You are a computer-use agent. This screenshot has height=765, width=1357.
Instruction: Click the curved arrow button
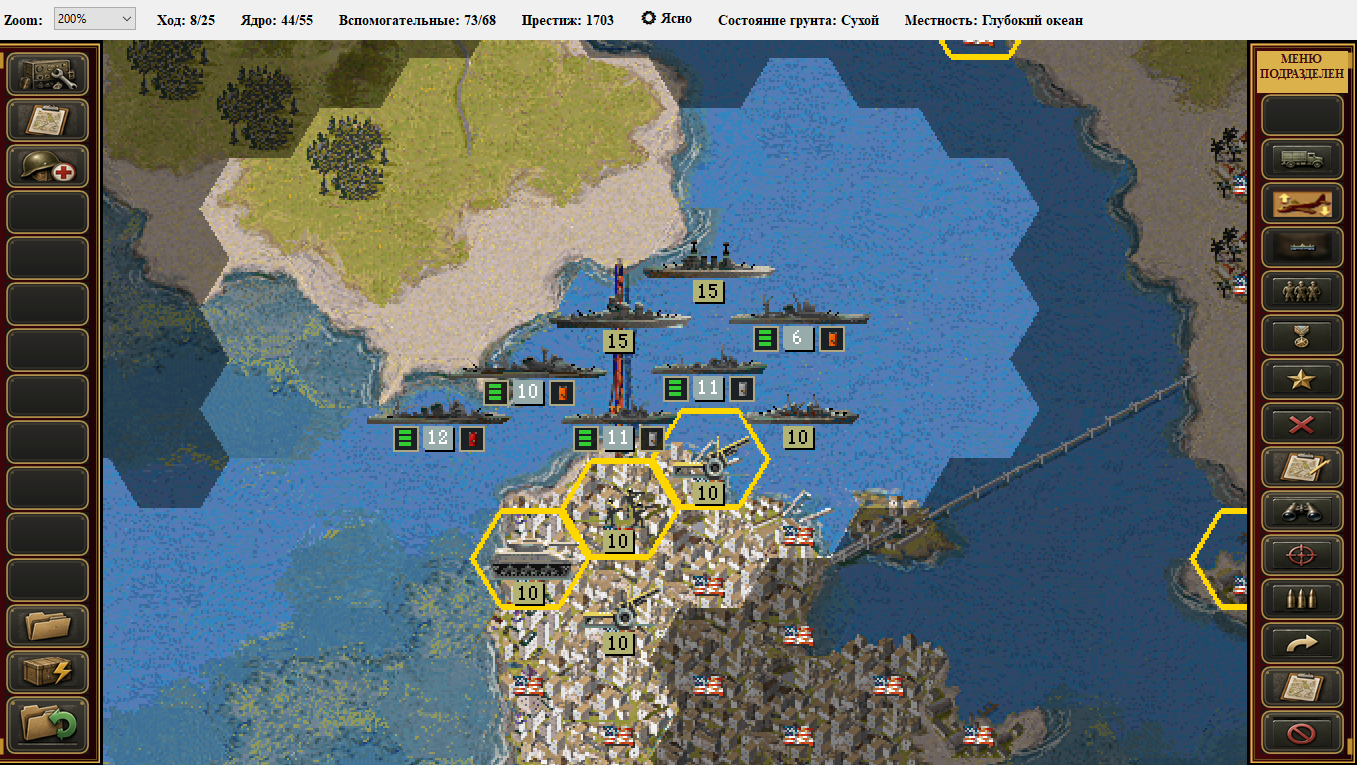(x=1301, y=643)
